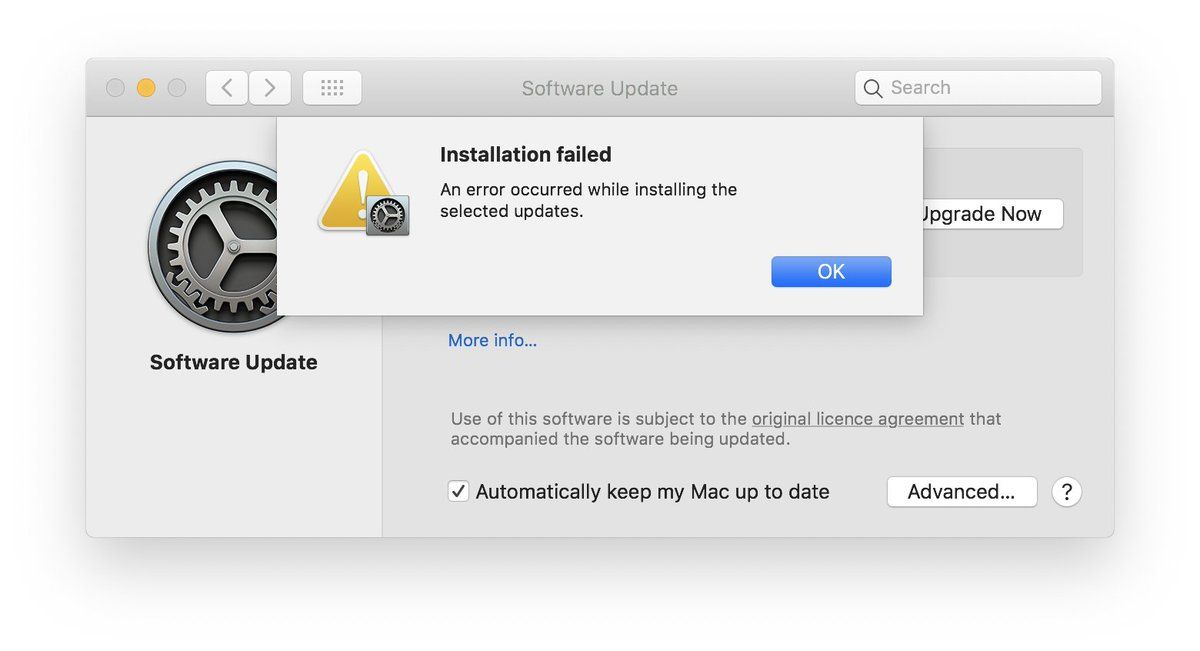Click the OK button in the error dialog
This screenshot has width=1200, height=651.
click(x=831, y=272)
